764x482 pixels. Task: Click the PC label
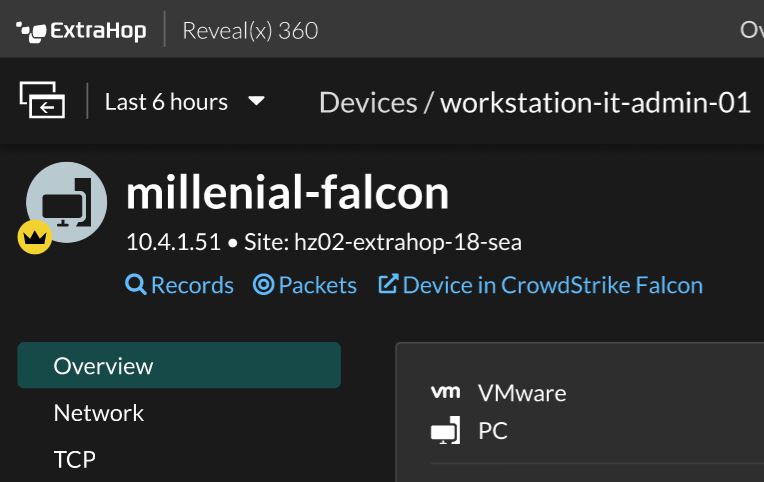[493, 431]
